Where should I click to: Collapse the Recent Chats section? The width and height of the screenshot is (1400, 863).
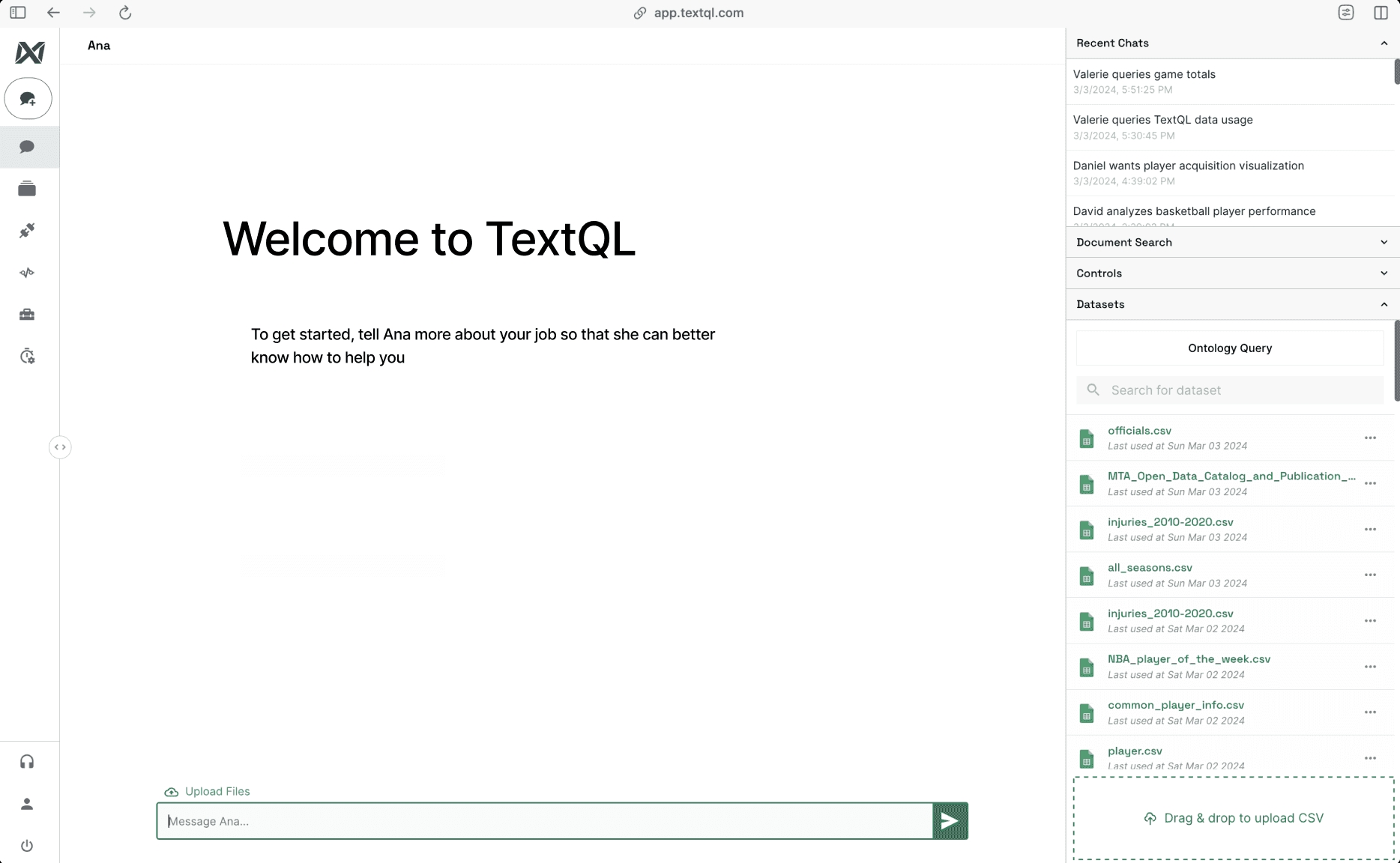tap(1384, 43)
